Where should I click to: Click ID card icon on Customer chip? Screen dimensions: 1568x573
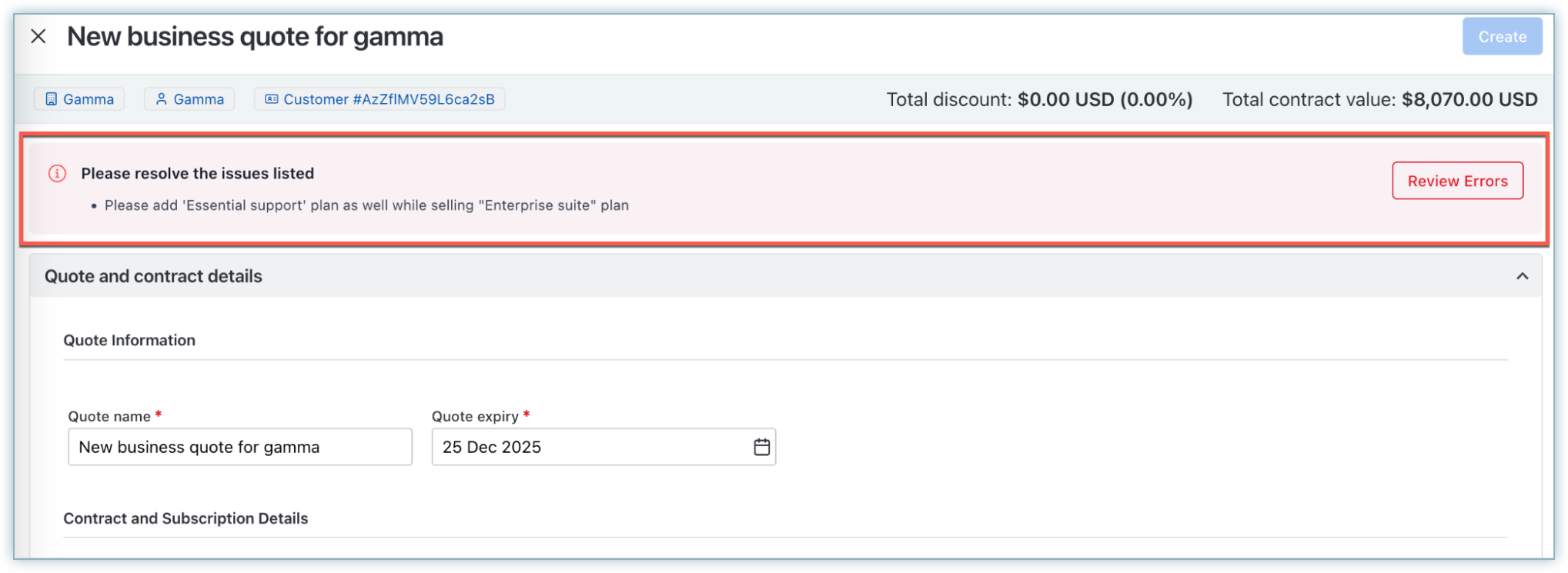tap(271, 99)
